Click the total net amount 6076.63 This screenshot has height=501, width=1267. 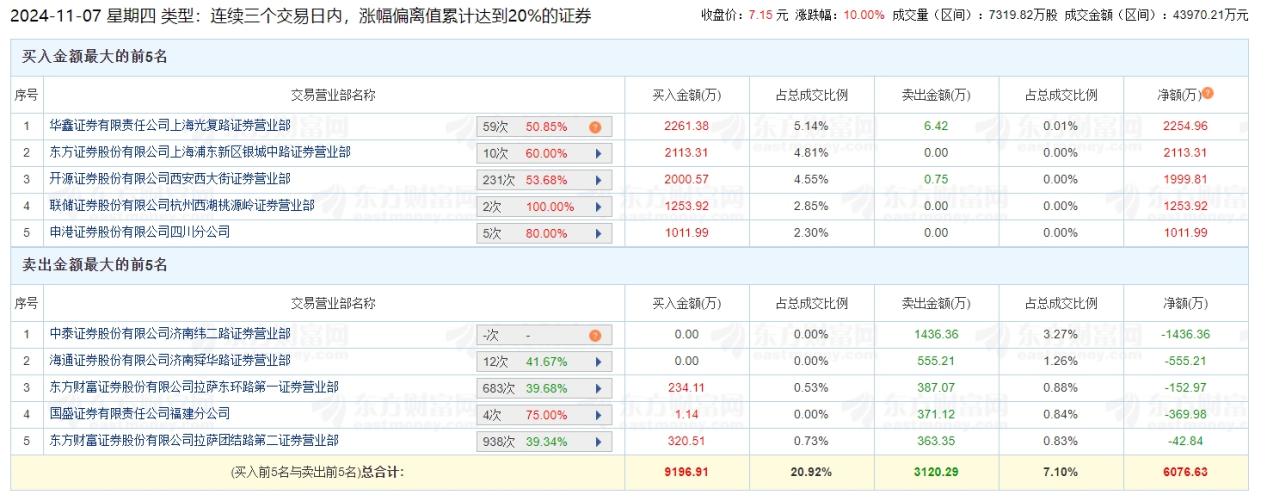(x=1185, y=470)
